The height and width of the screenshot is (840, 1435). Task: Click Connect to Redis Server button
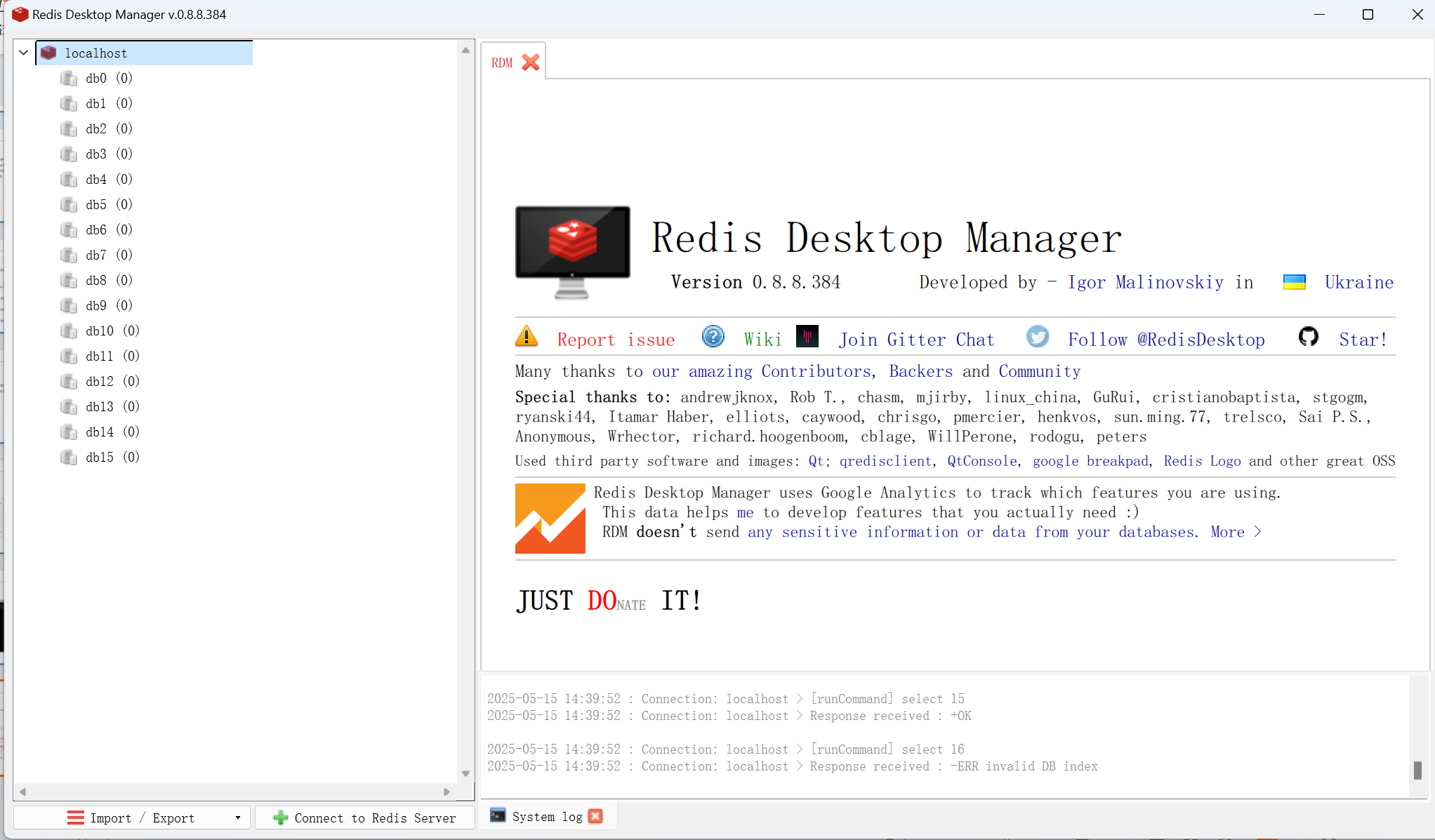click(364, 818)
